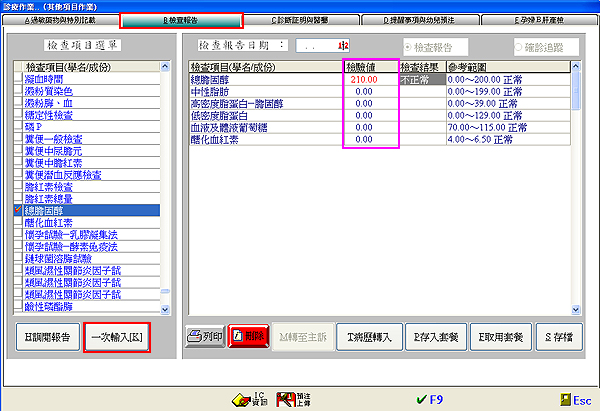The height and width of the screenshot is (411, 600).
Task: Click the H調閱報告 button
Action: (48, 337)
